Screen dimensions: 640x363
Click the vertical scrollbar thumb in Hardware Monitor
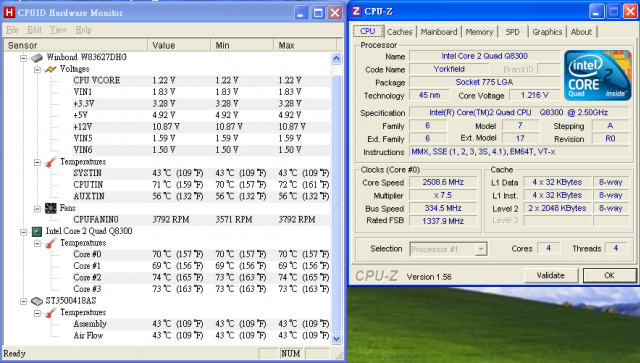click(x=336, y=203)
